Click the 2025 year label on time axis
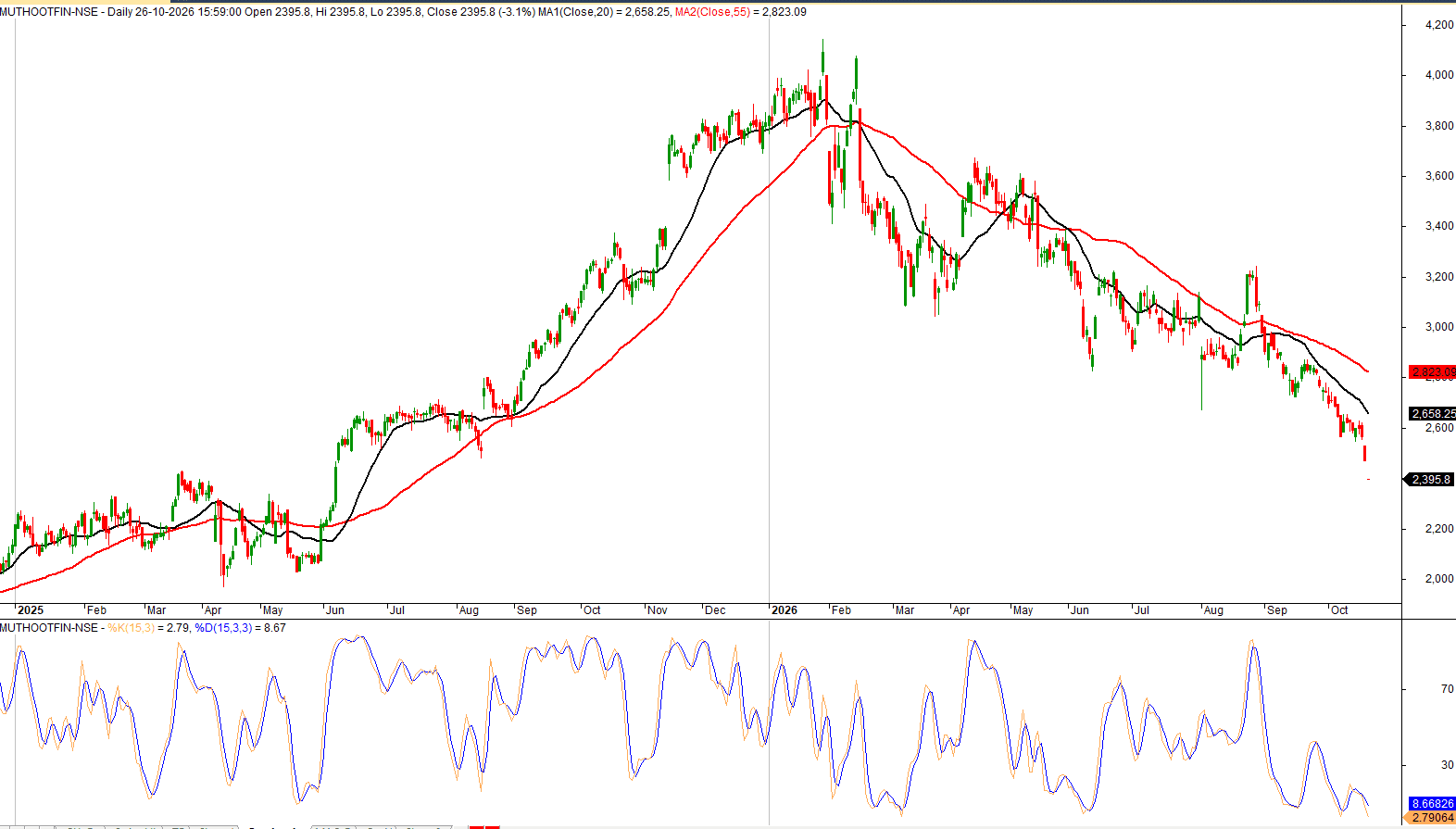This screenshot has height=829, width=1456. [x=31, y=610]
